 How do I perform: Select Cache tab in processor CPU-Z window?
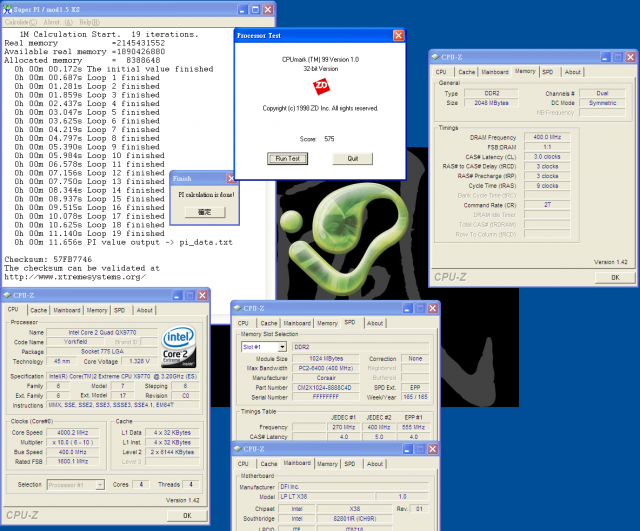38,310
